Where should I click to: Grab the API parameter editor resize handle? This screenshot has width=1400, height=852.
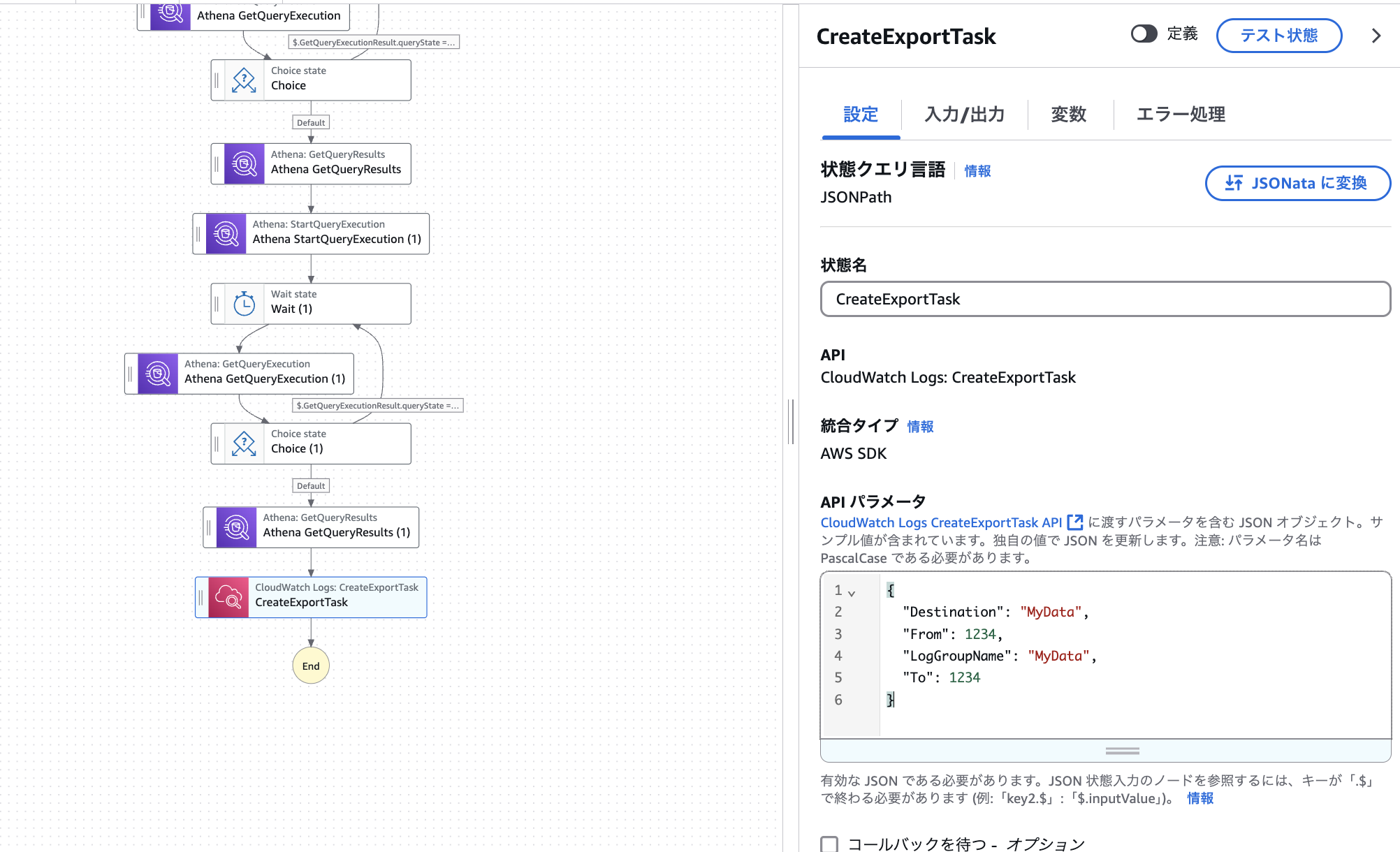[x=1122, y=751]
